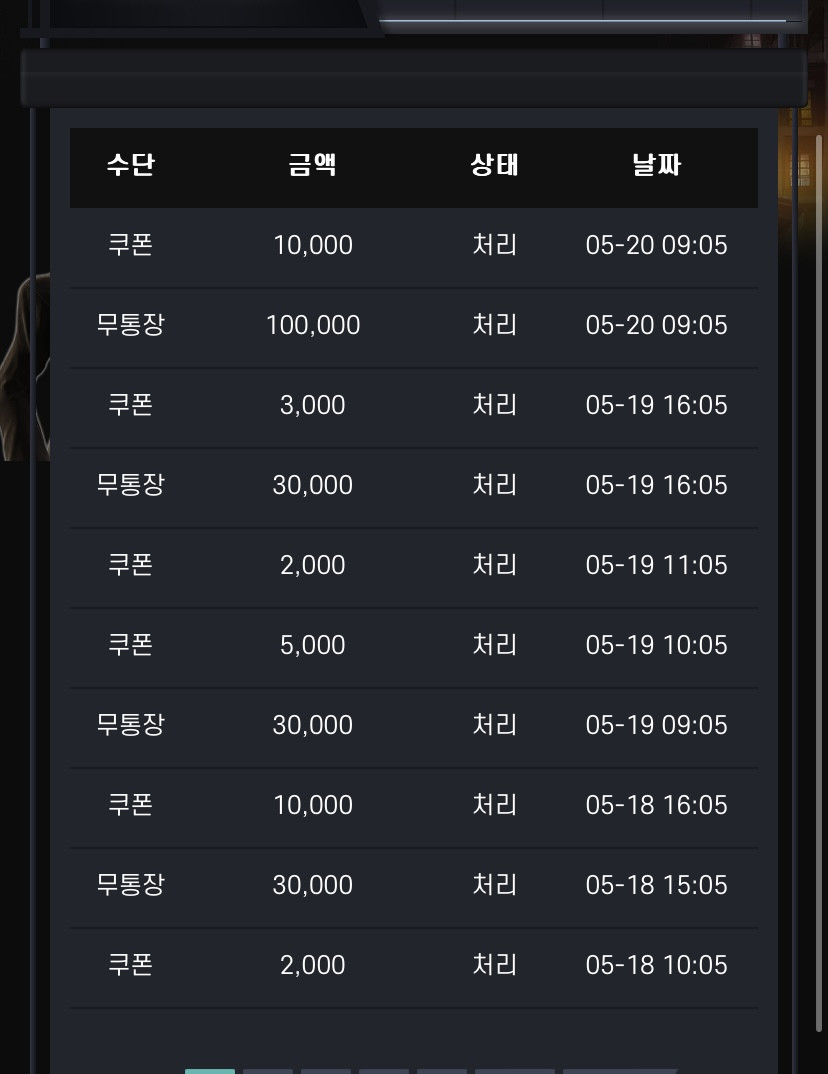Open the 05-19 11:05 date entry
This screenshot has height=1074, width=828.
656,565
